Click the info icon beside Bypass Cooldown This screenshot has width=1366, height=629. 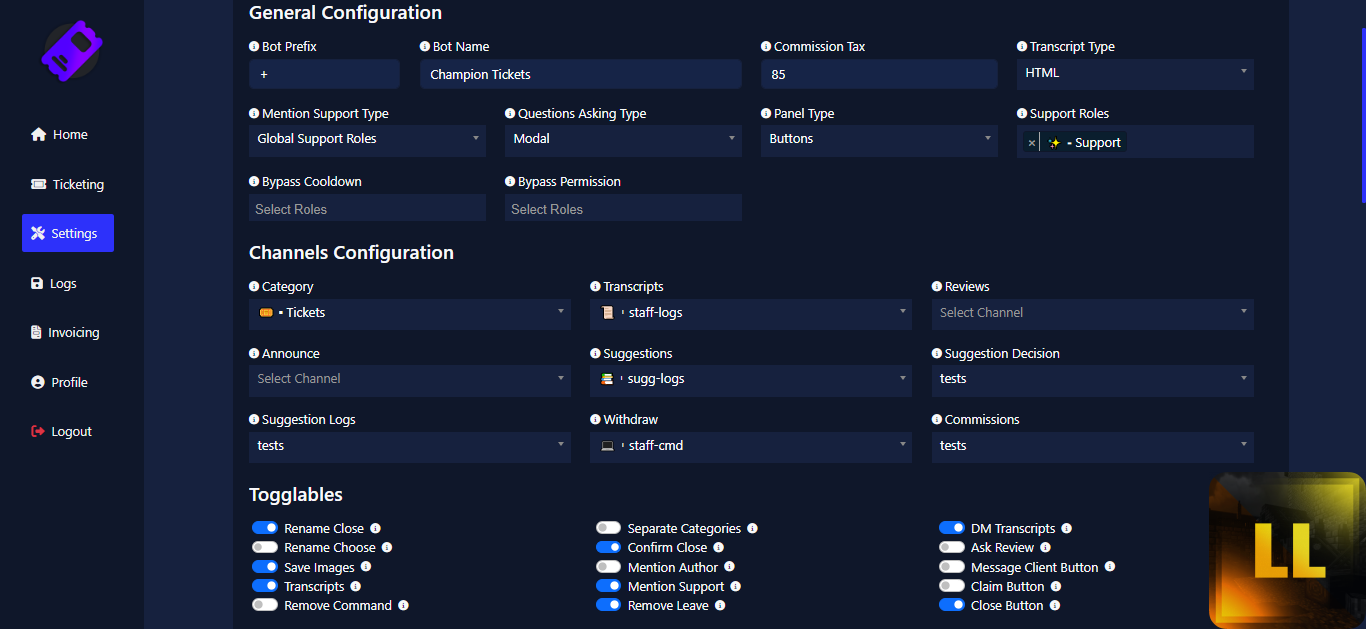tap(254, 182)
